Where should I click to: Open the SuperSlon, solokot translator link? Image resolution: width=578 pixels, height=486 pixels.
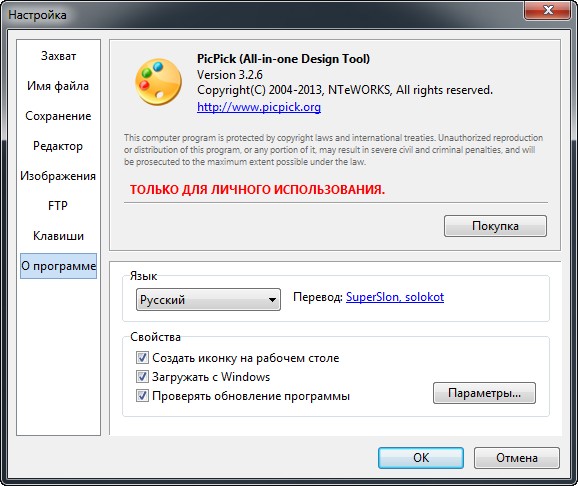pyautogui.click(x=395, y=297)
